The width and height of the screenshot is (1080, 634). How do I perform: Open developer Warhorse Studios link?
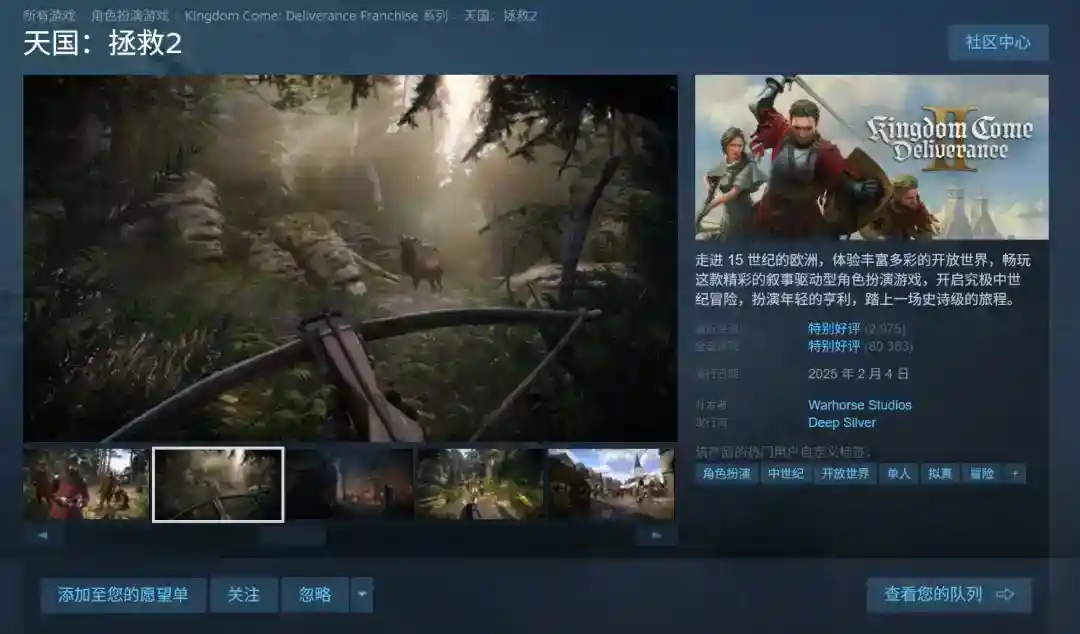[x=860, y=405]
